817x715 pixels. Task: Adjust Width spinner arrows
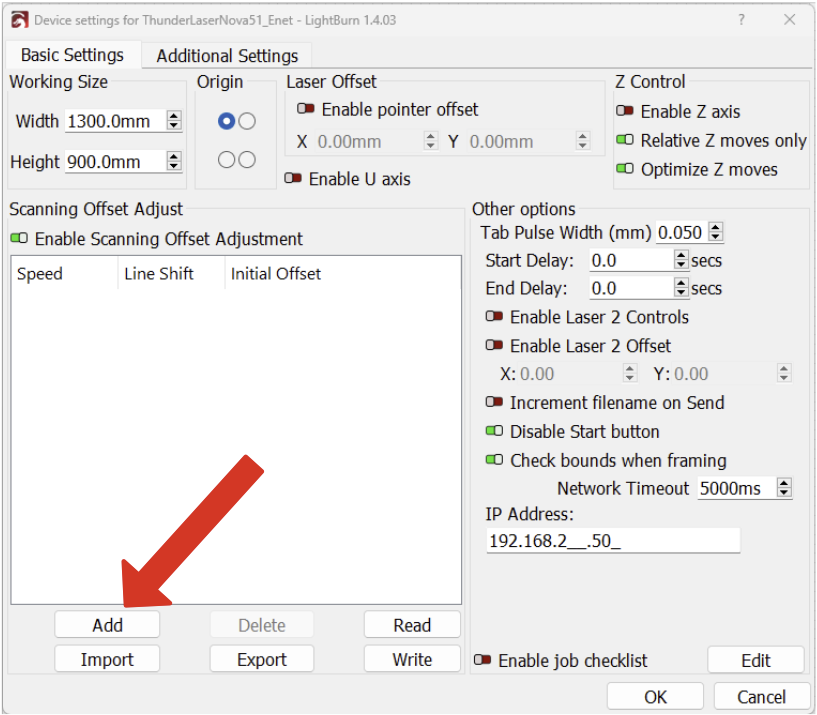[x=174, y=121]
